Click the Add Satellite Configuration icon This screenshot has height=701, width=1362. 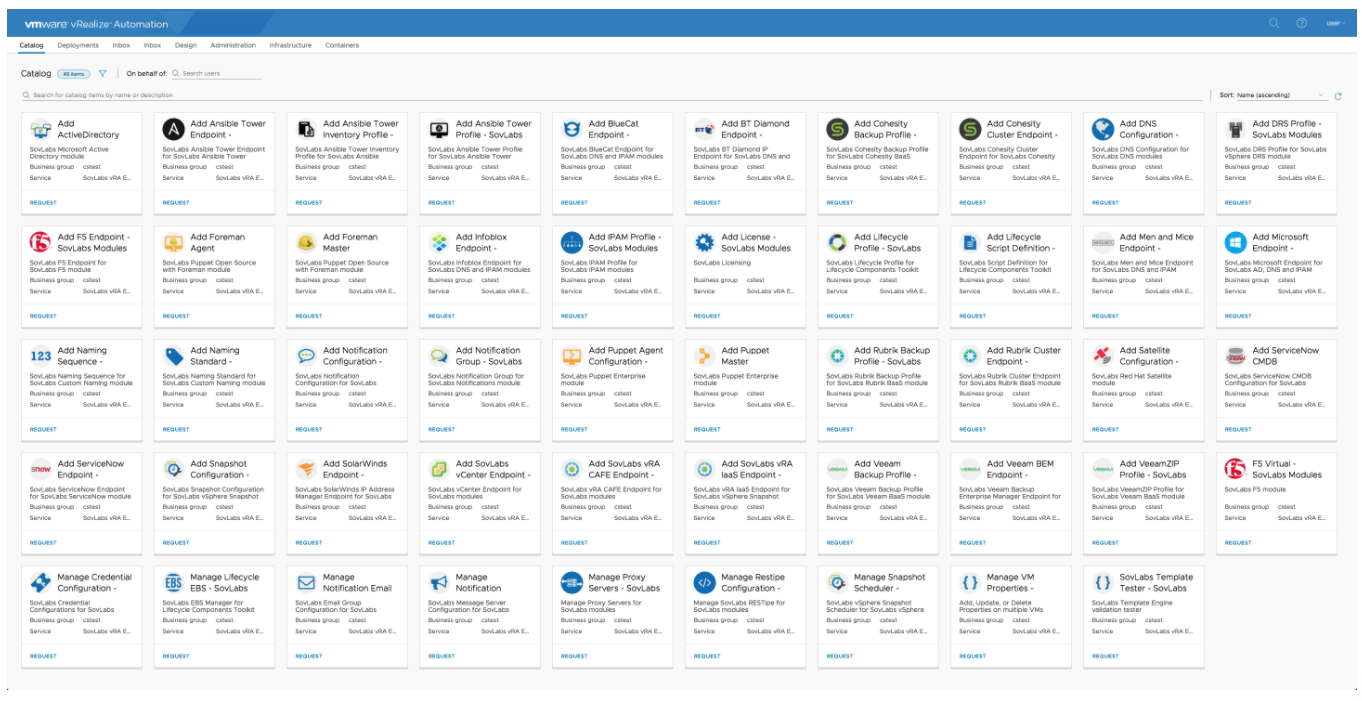pos(1103,356)
